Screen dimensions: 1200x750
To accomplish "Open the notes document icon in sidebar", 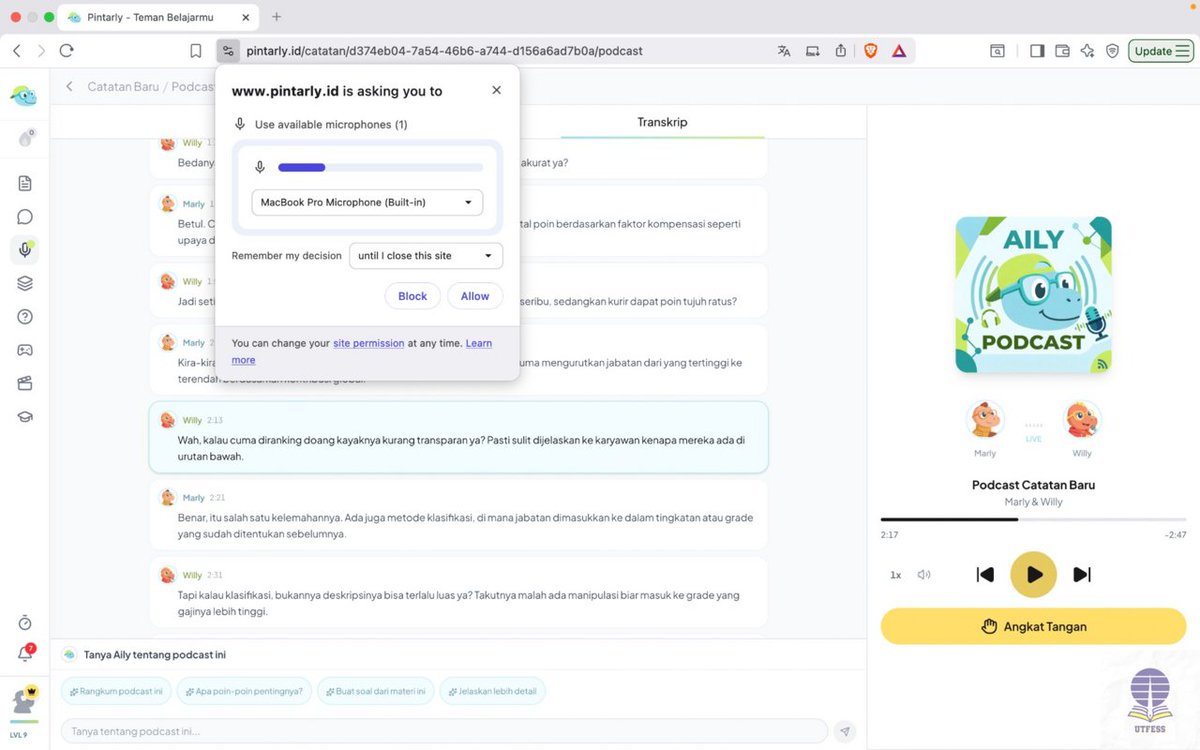I will [x=25, y=183].
